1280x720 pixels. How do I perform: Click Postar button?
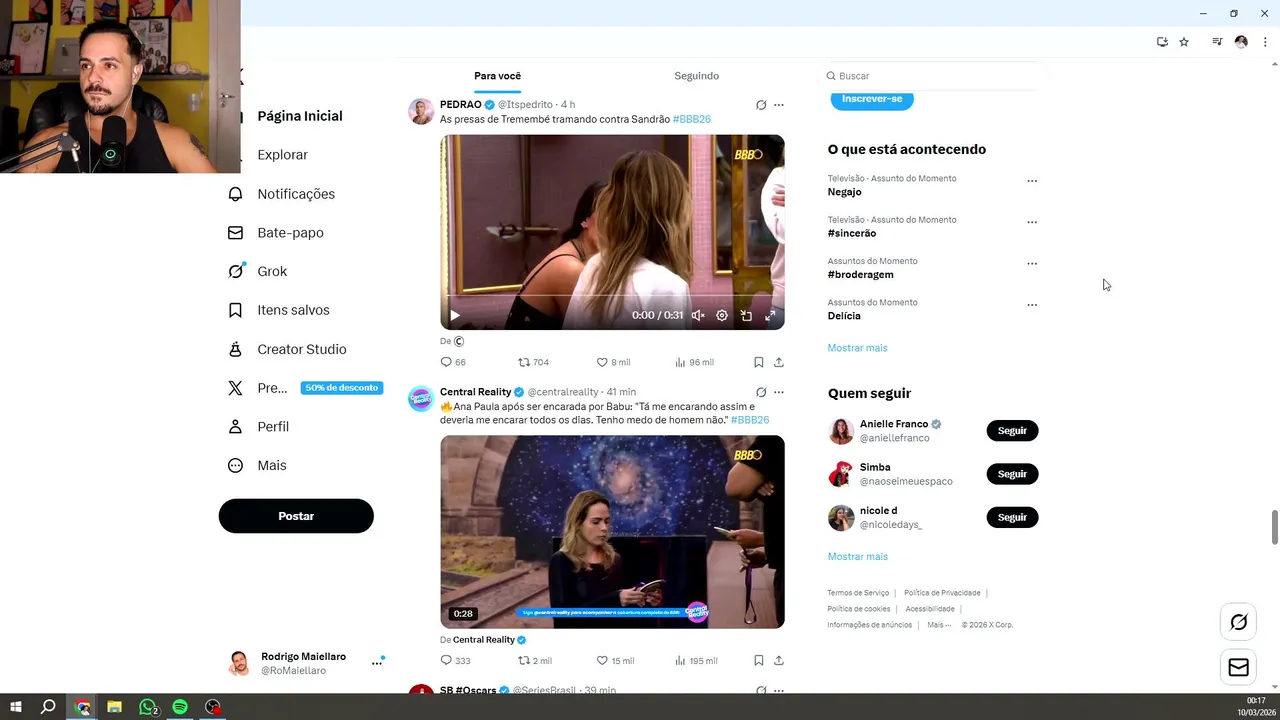[296, 516]
